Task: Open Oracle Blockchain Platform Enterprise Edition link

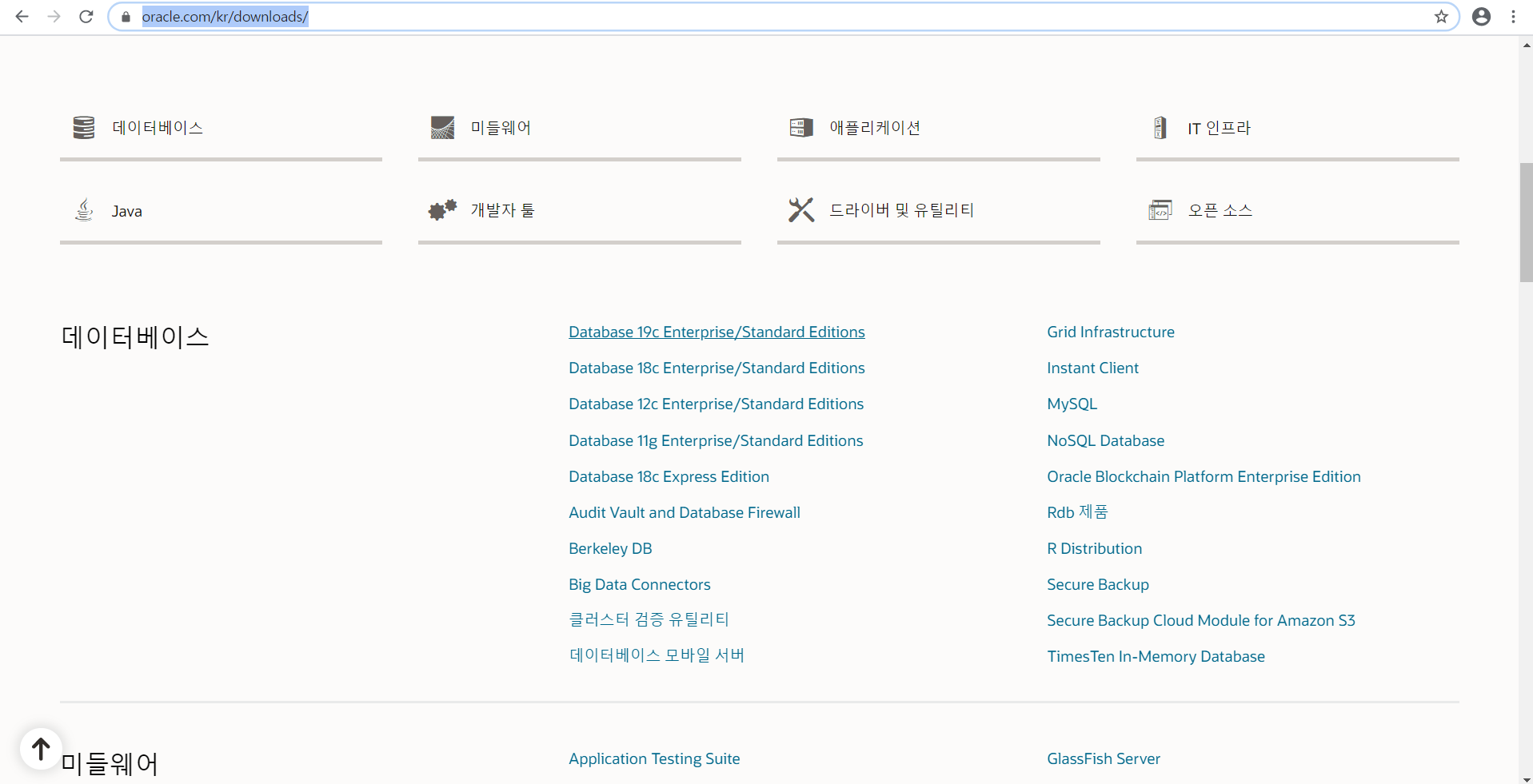Action: click(1204, 476)
